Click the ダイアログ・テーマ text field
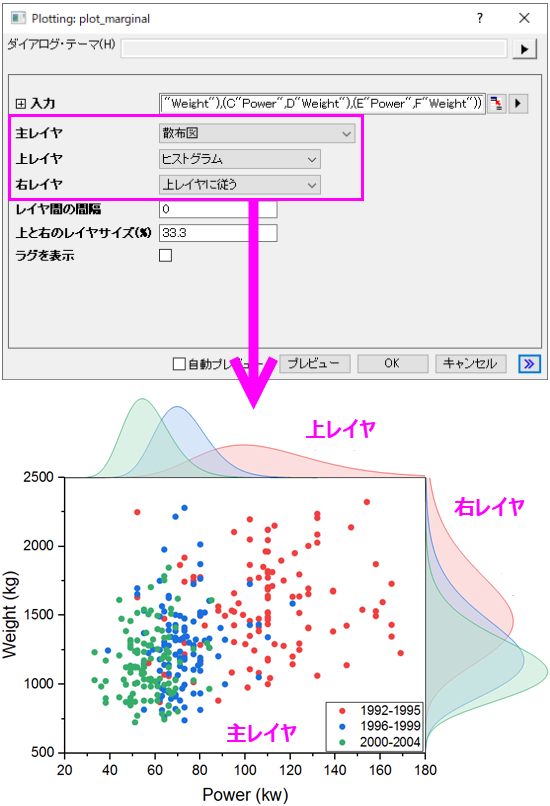 point(314,49)
